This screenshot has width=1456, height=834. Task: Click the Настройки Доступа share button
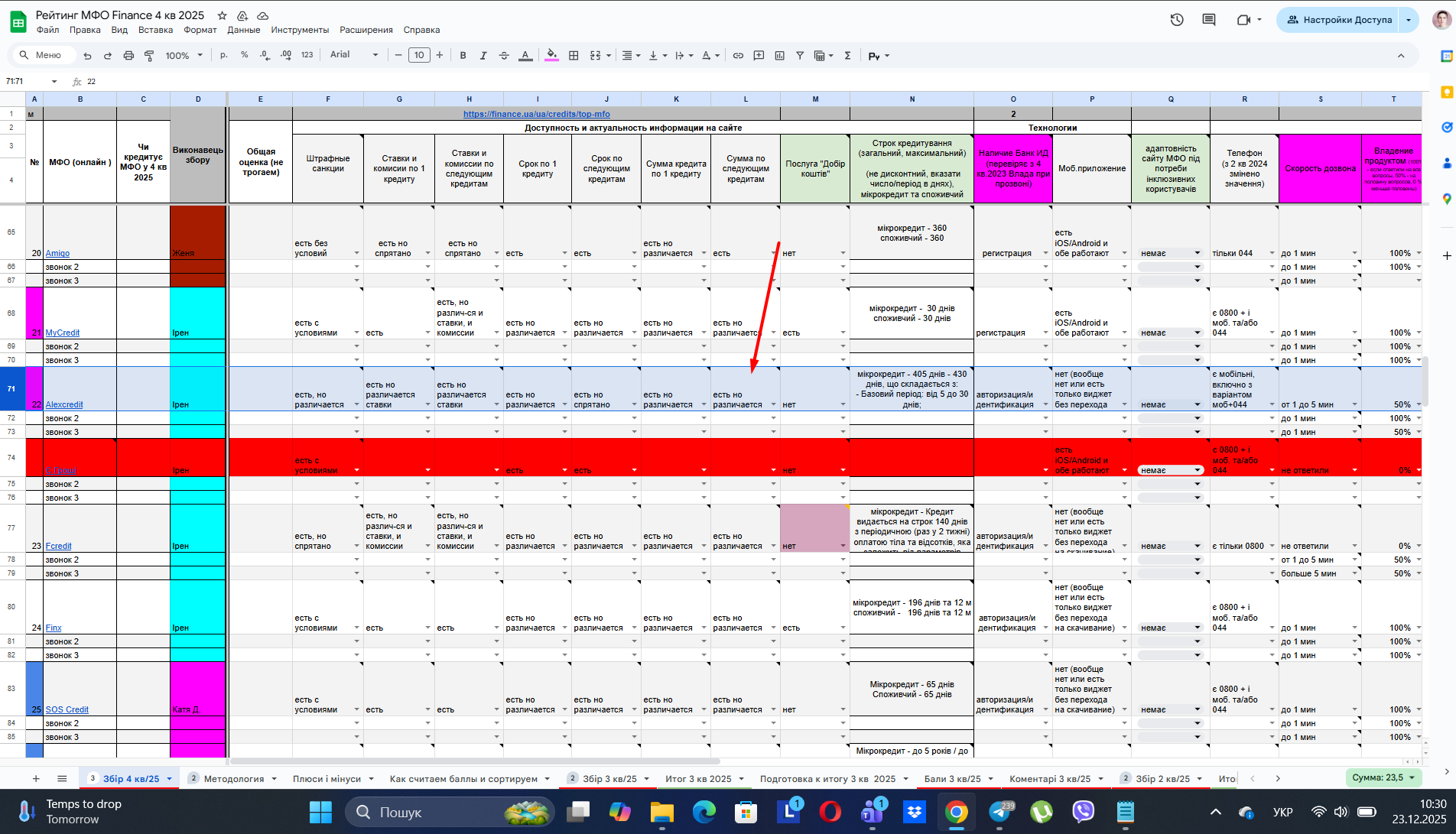1338,20
